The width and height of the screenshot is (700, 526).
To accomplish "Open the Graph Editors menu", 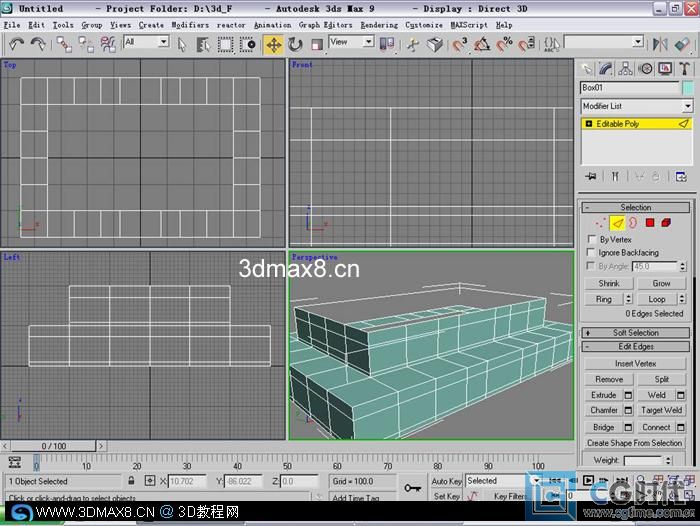I will (325, 25).
